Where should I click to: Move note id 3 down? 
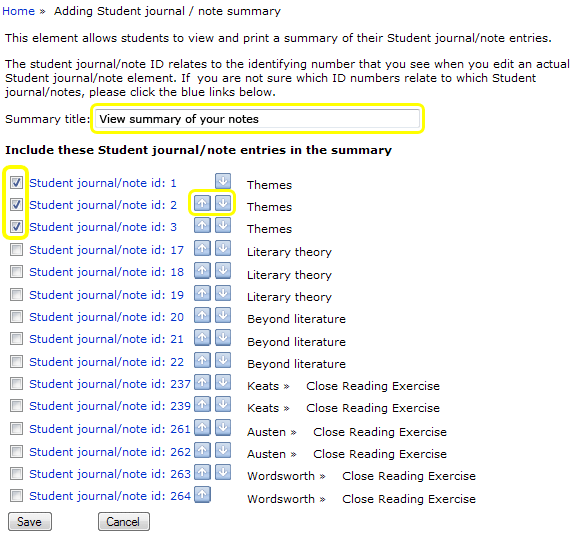[x=223, y=225]
